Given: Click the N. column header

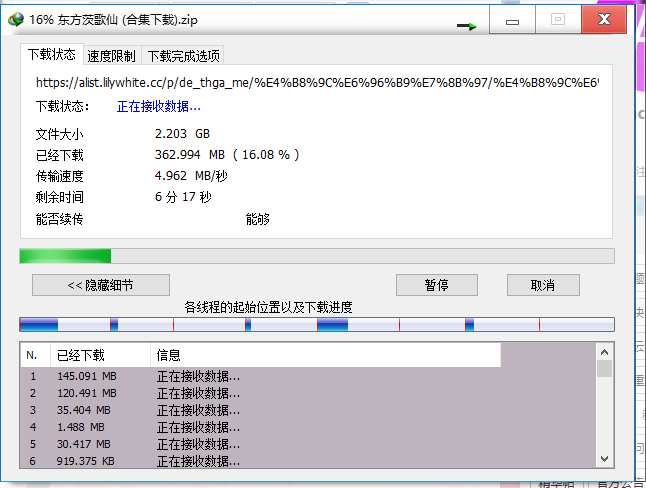Looking at the screenshot, I should (35, 355).
